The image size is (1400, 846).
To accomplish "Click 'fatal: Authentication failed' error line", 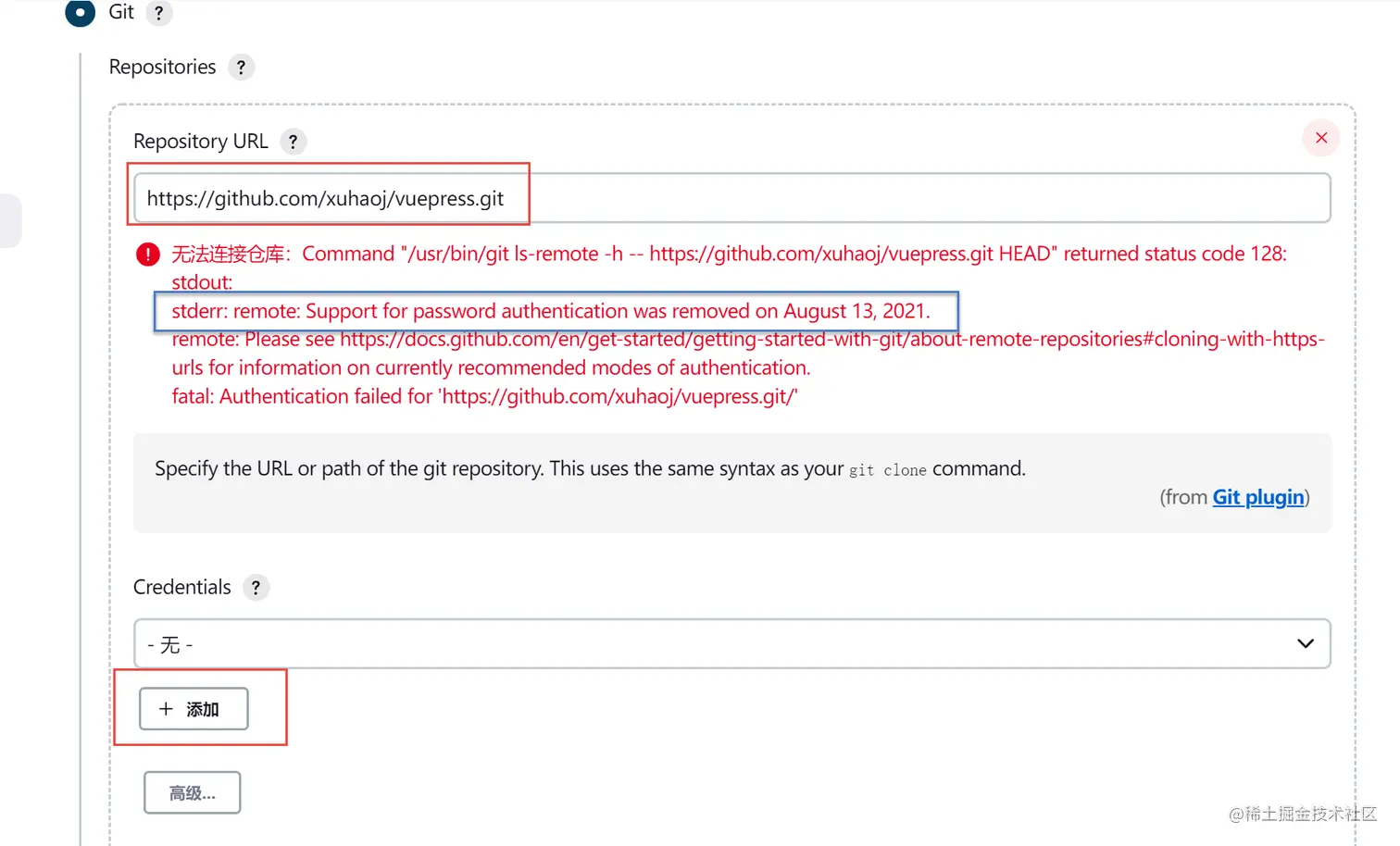I will pyautogui.click(x=484, y=397).
